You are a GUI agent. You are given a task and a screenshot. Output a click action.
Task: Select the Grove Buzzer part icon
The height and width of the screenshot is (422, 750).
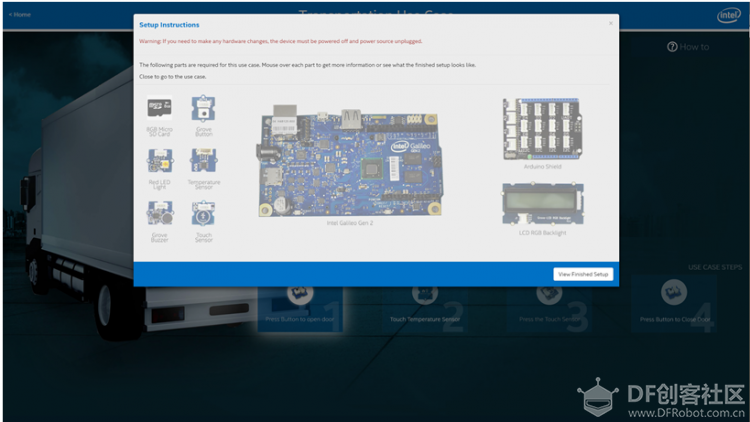pyautogui.click(x=160, y=213)
